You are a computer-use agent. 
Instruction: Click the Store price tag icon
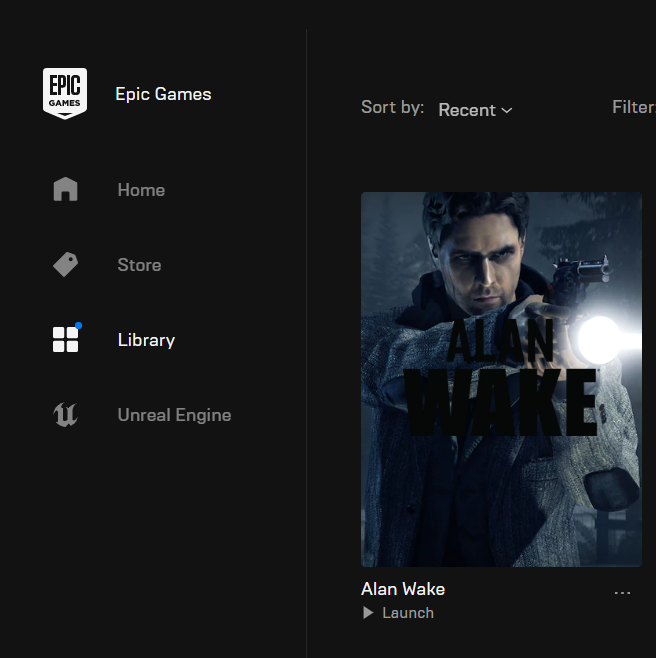pos(65,264)
